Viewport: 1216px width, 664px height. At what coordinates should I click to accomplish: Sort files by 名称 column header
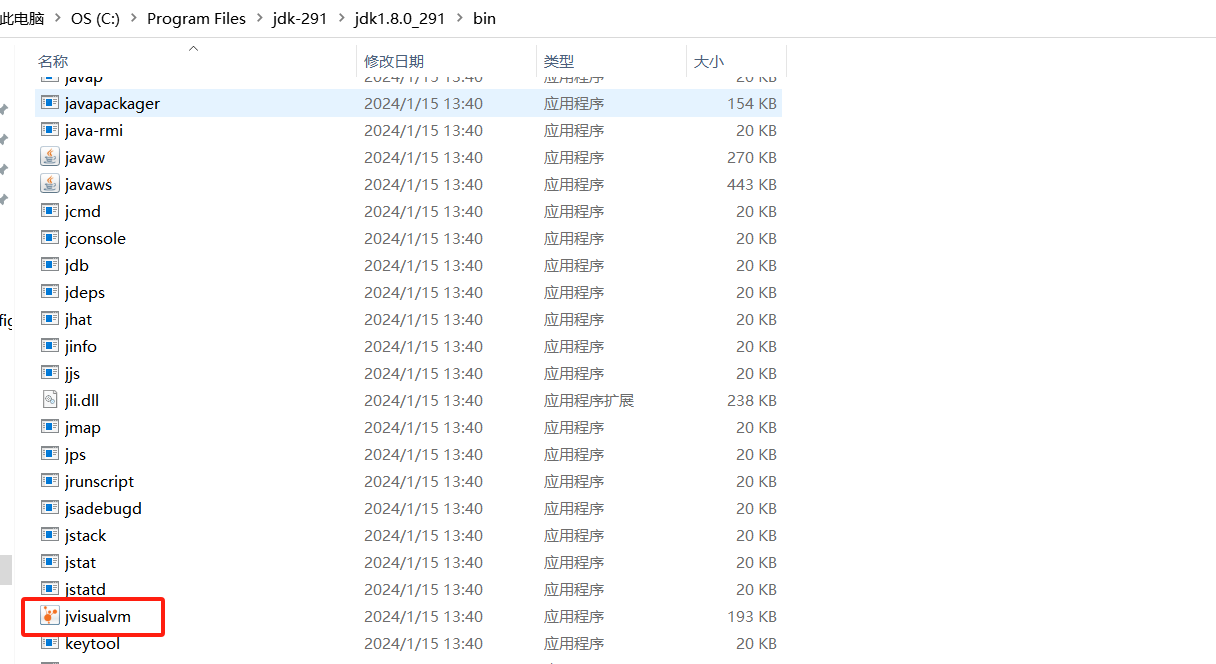(x=53, y=62)
